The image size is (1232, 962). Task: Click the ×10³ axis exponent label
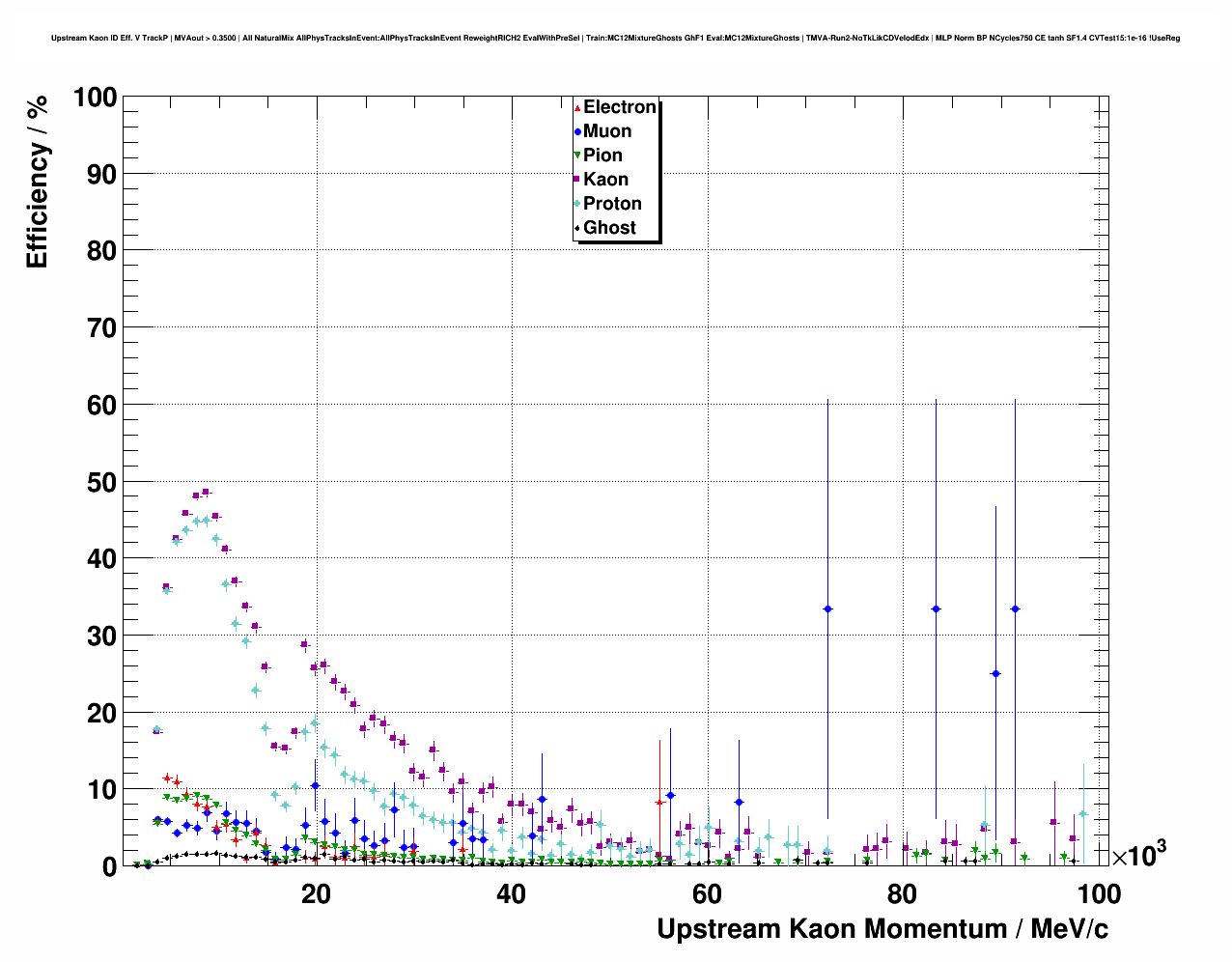pos(1138,854)
